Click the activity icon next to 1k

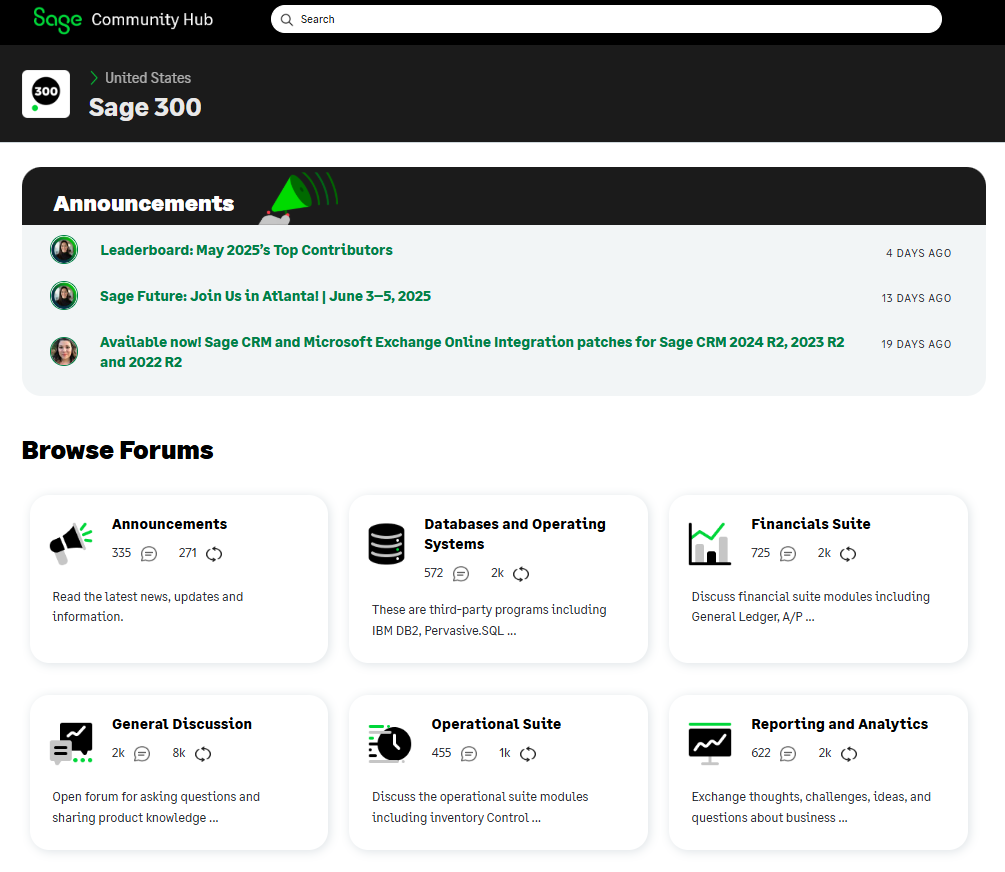(528, 754)
